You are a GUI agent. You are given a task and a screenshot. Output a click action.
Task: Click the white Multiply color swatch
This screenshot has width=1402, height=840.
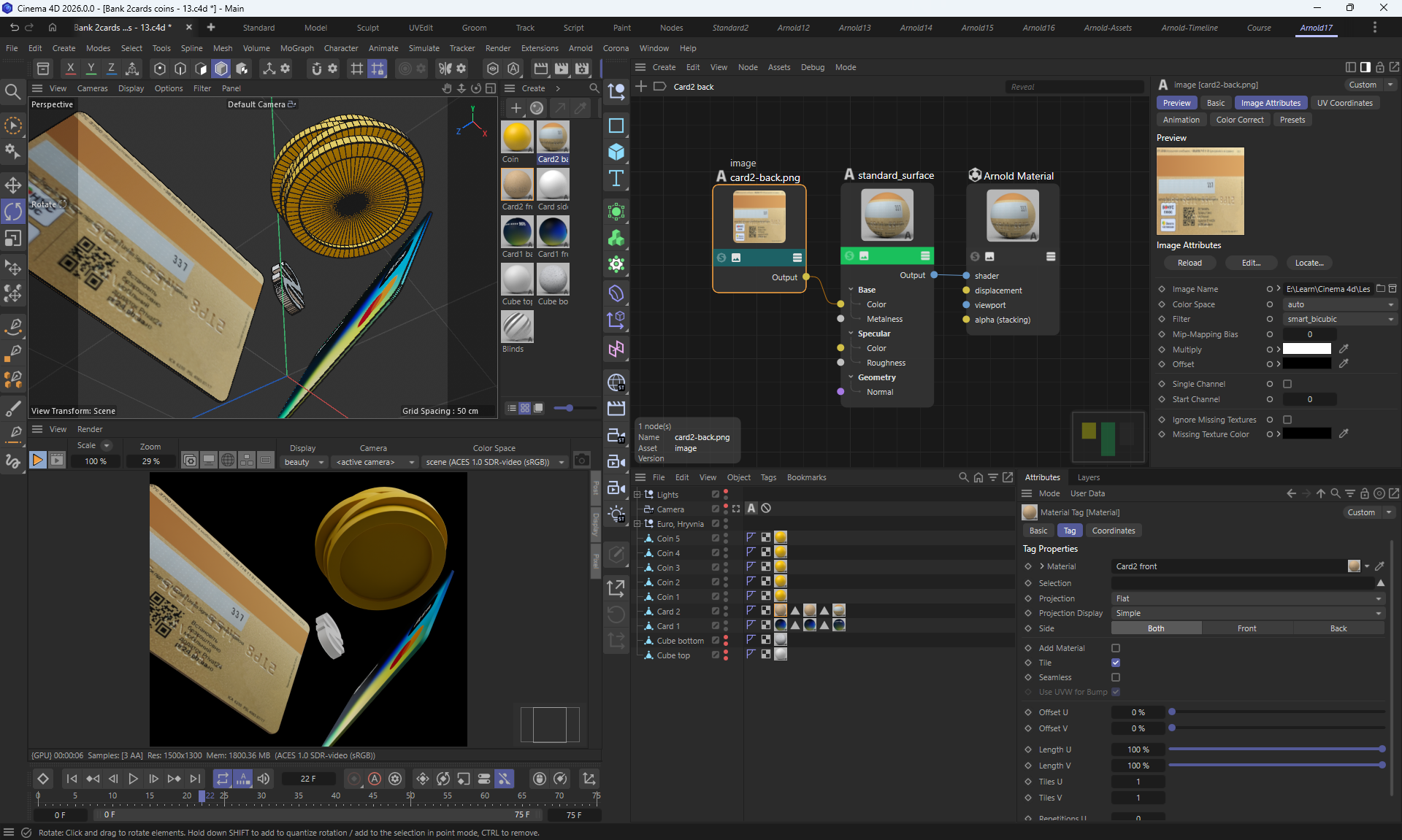point(1306,350)
